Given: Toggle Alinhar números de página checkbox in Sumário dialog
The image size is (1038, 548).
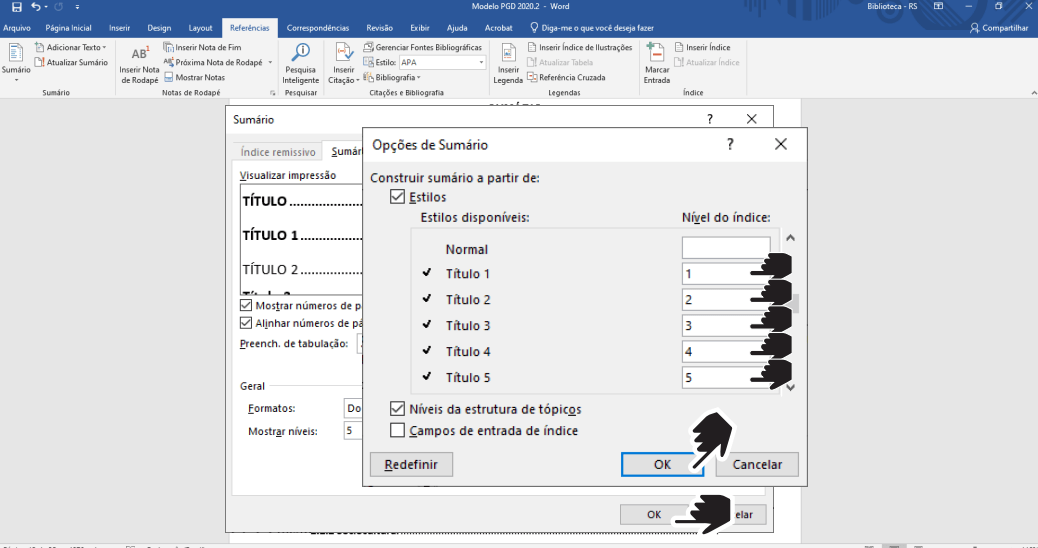Looking at the screenshot, I should point(246,323).
